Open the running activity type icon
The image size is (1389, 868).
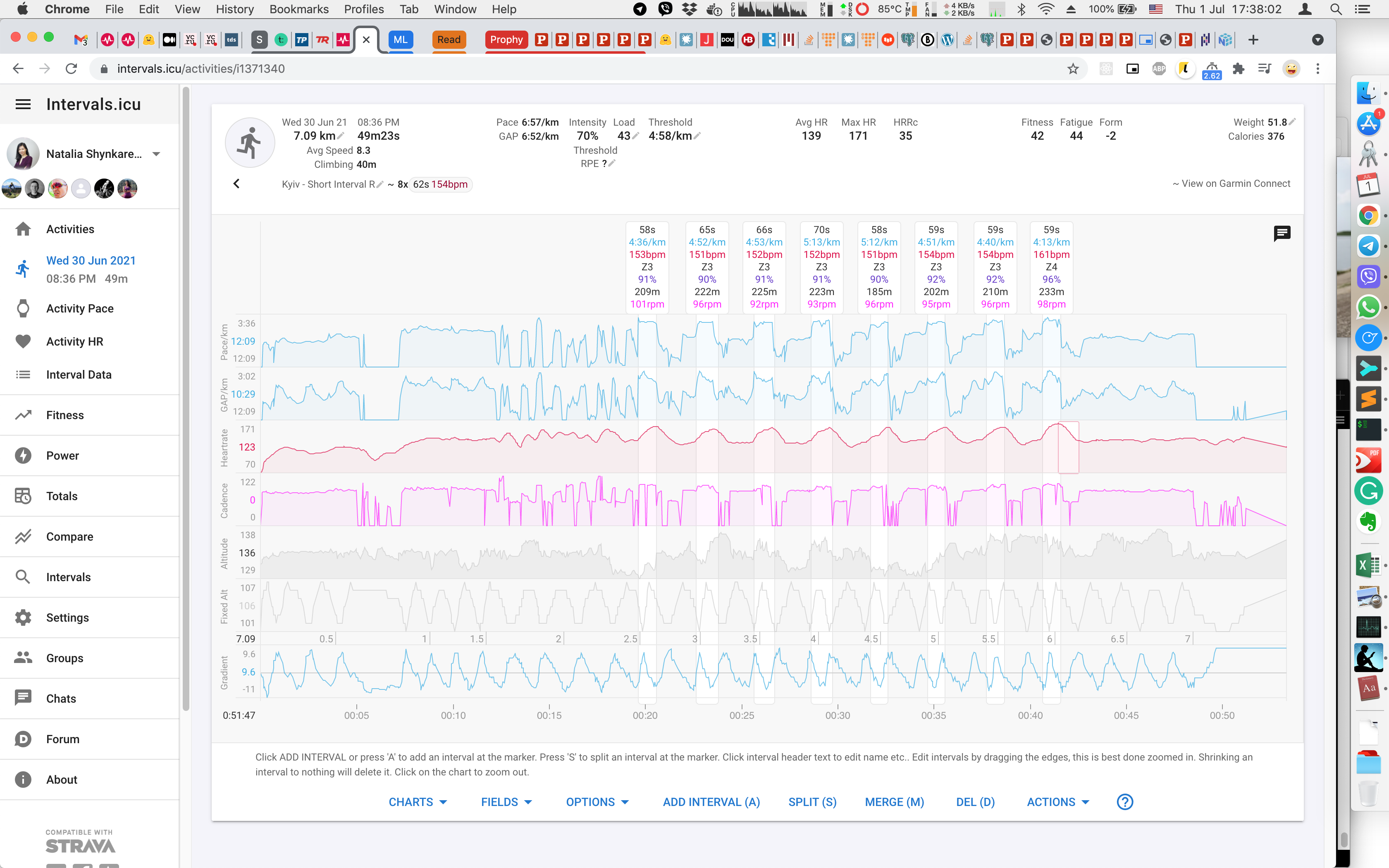(x=250, y=143)
